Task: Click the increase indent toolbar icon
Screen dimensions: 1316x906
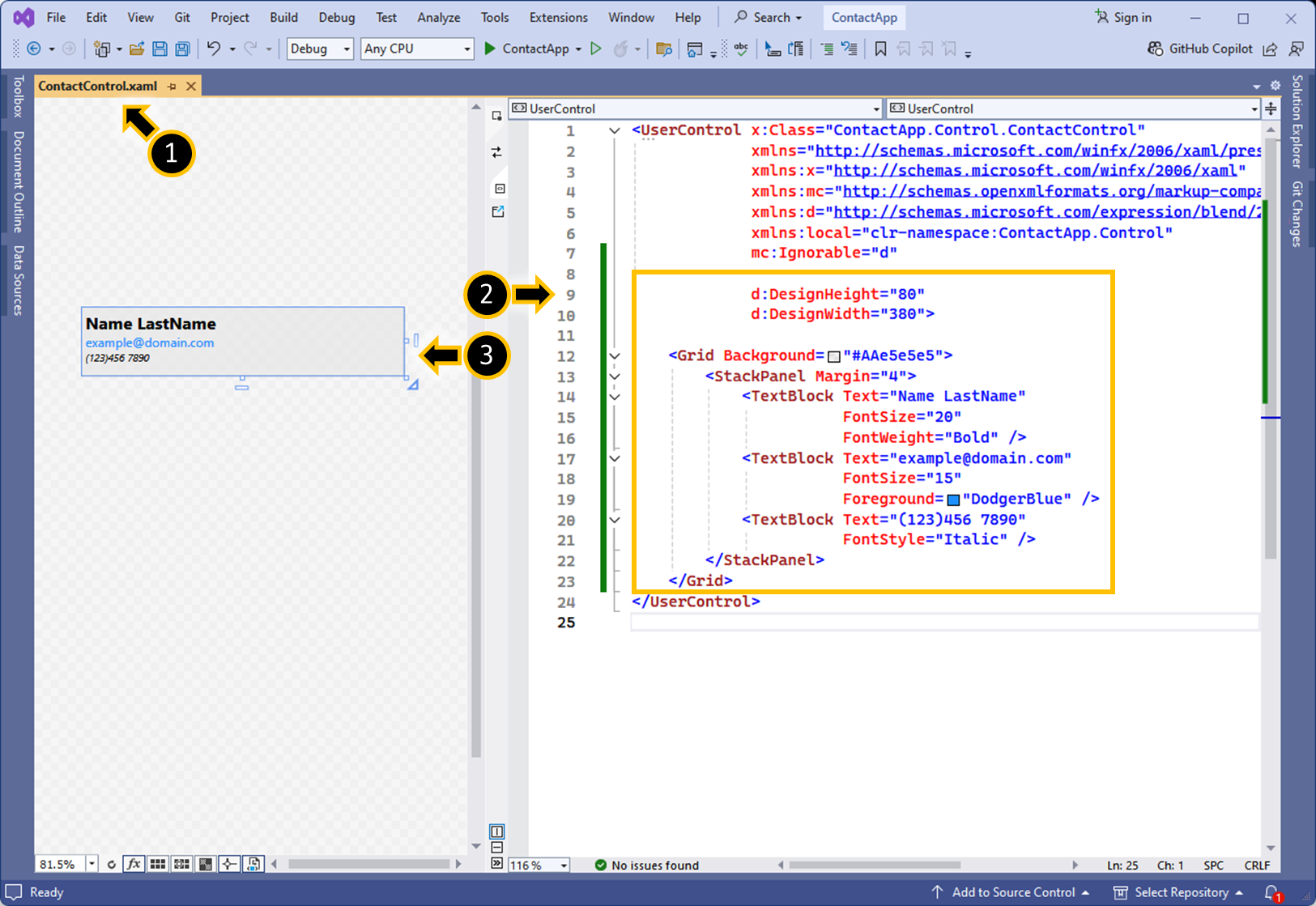Action: coord(827,49)
